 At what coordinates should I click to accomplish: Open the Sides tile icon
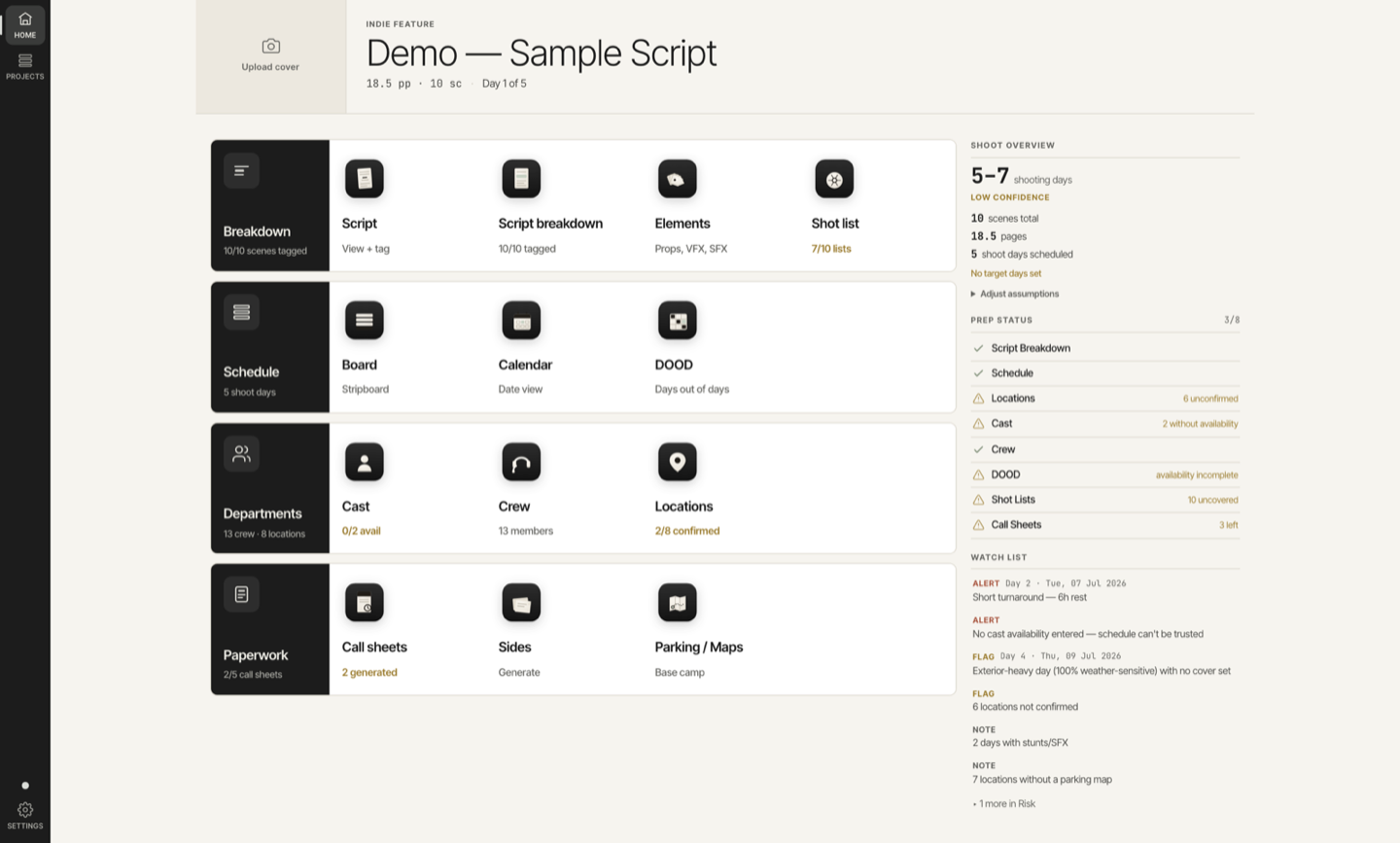pyautogui.click(x=521, y=603)
